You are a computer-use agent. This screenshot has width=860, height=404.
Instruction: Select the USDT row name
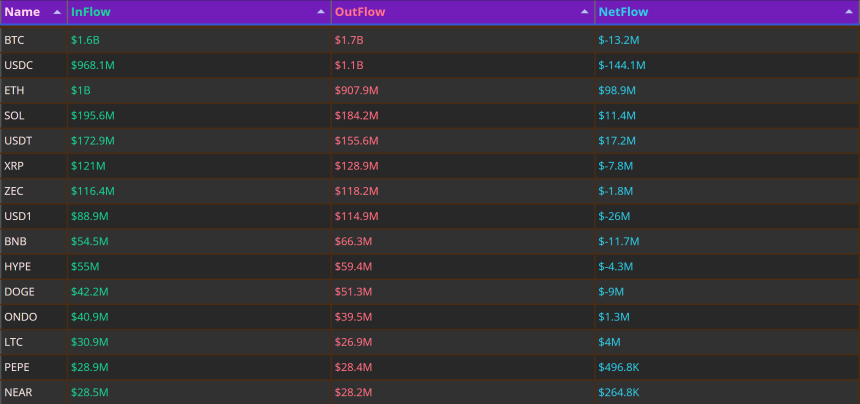18,141
